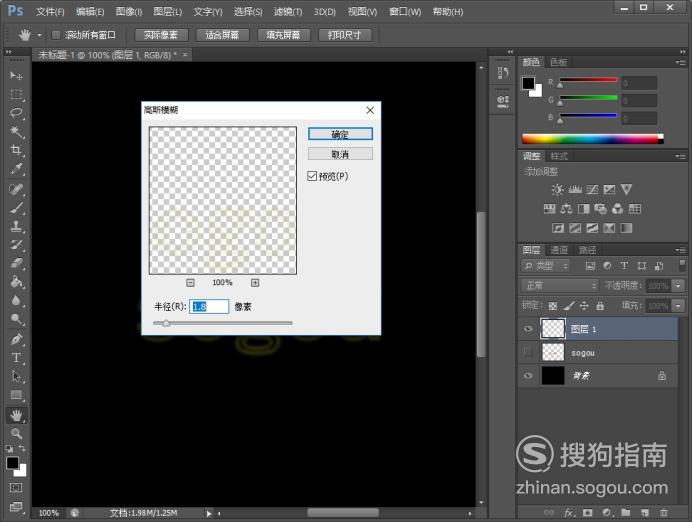Select the Zoom tool in toolbox
The width and height of the screenshot is (692, 522).
click(x=16, y=433)
